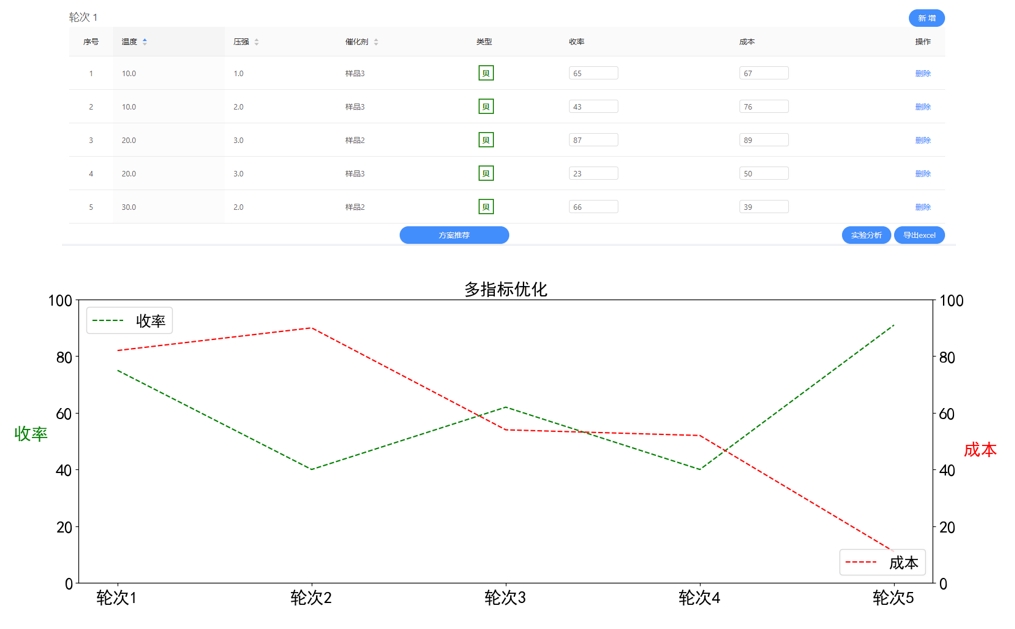Remove row 3 via 删除 link
The width and height of the screenshot is (1015, 629).
[x=922, y=140]
